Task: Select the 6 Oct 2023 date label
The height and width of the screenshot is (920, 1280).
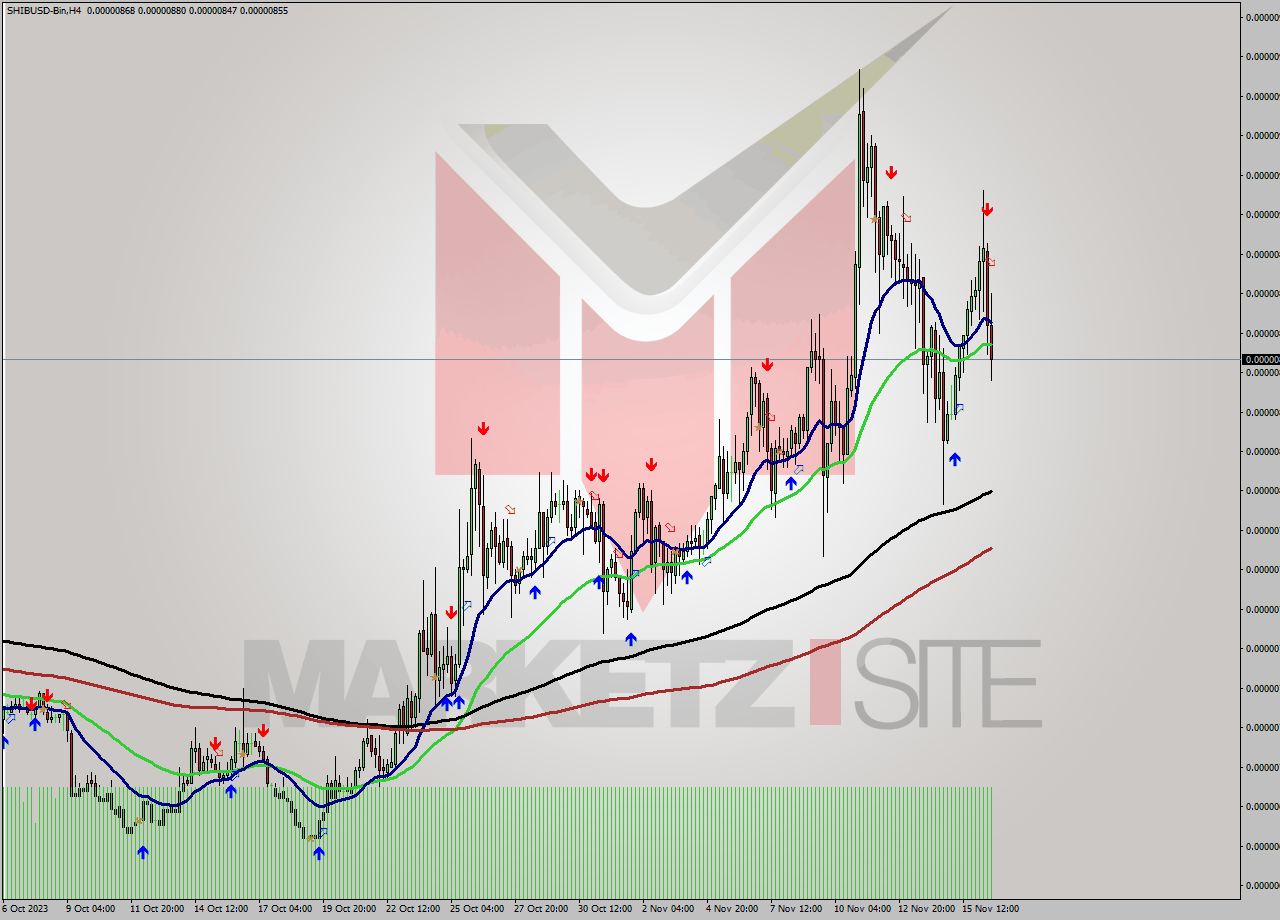Action: tap(27, 909)
